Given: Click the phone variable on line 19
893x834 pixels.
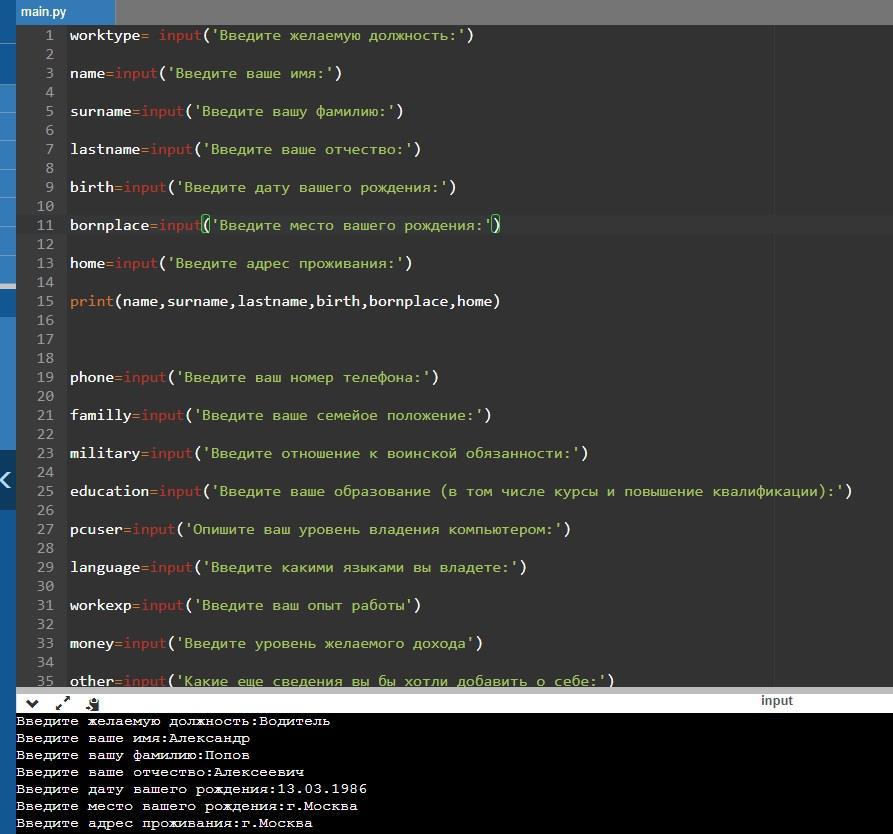Looking at the screenshot, I should [91, 377].
